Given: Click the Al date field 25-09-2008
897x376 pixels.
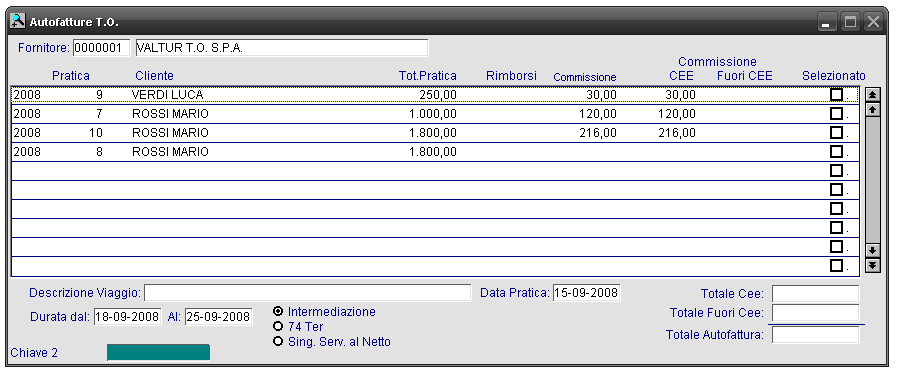Looking at the screenshot, I should coord(218,316).
